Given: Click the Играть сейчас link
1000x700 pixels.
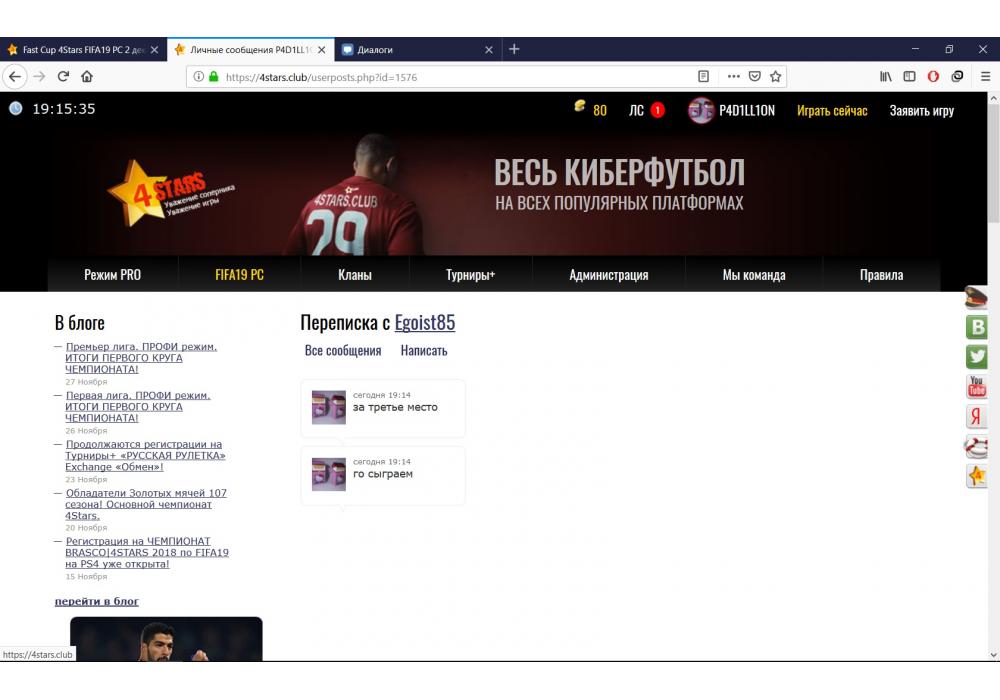Looking at the screenshot, I should tap(832, 111).
